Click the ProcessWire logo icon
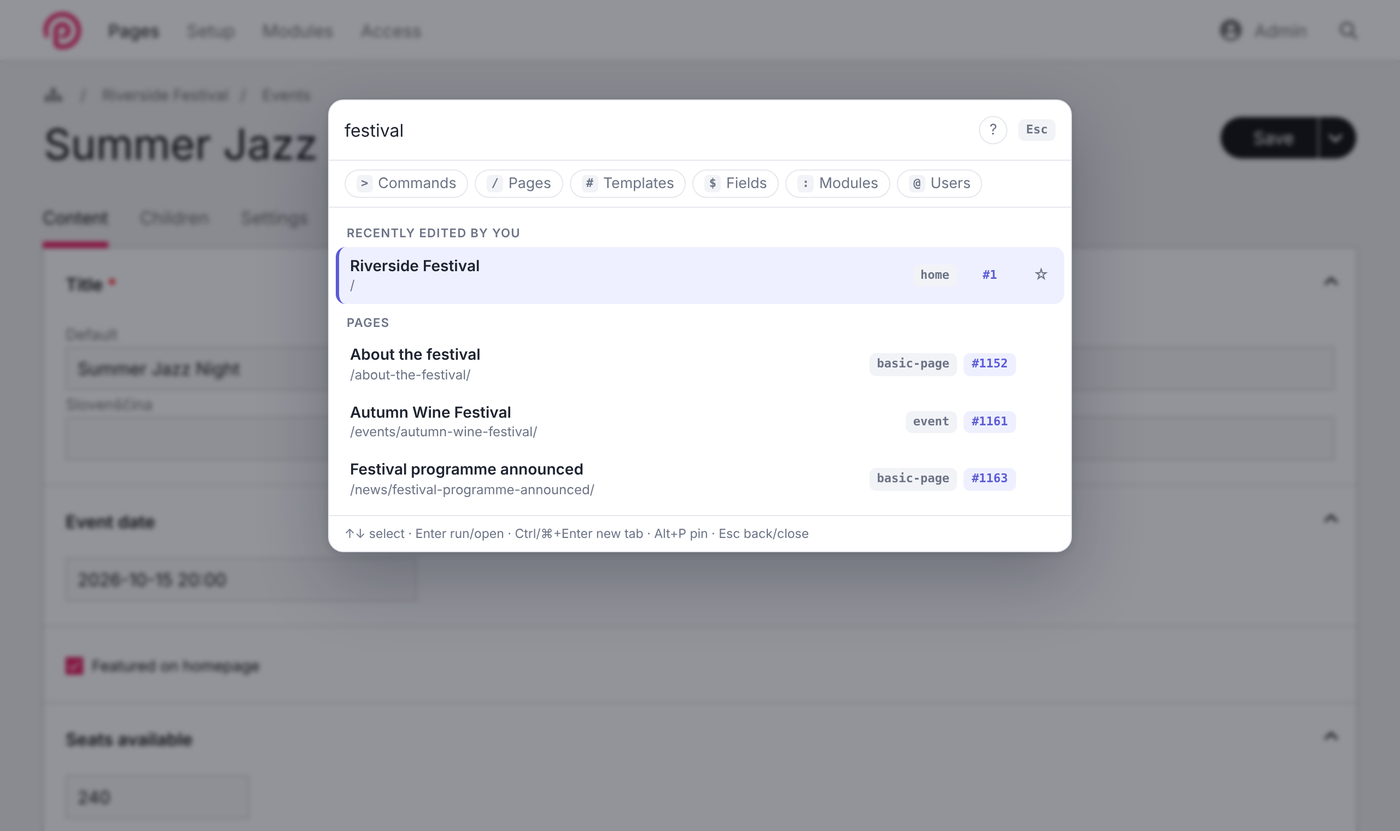This screenshot has width=1400, height=831. tap(62, 31)
